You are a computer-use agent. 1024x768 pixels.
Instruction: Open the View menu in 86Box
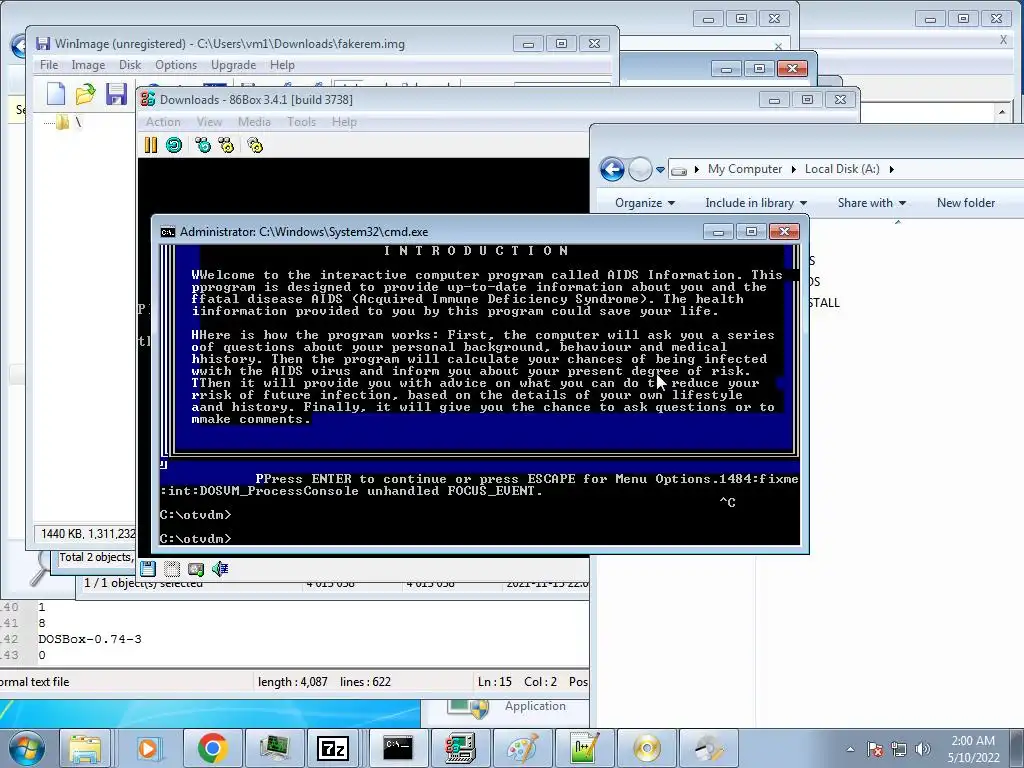209,121
